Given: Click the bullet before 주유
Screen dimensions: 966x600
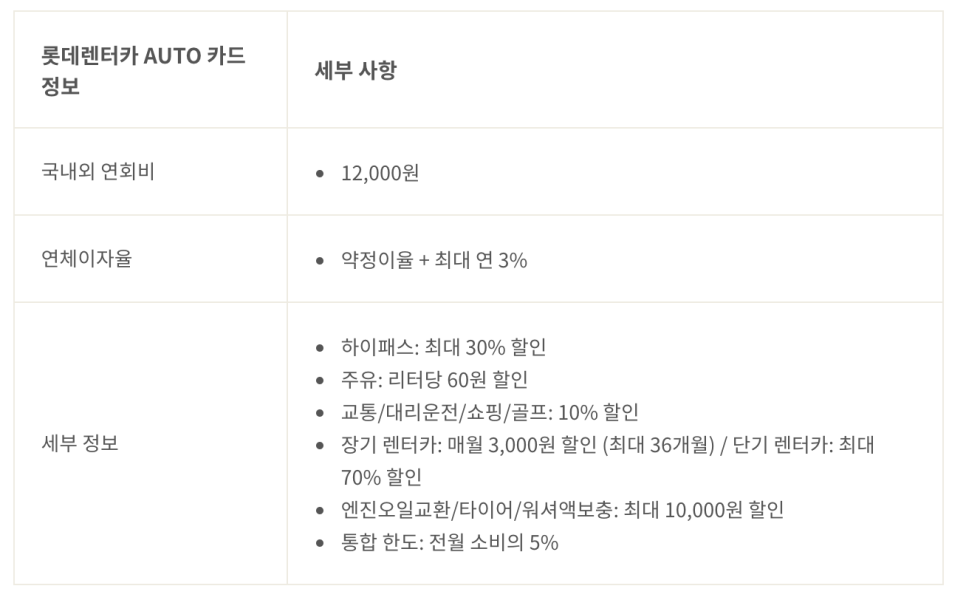Looking at the screenshot, I should [320, 380].
